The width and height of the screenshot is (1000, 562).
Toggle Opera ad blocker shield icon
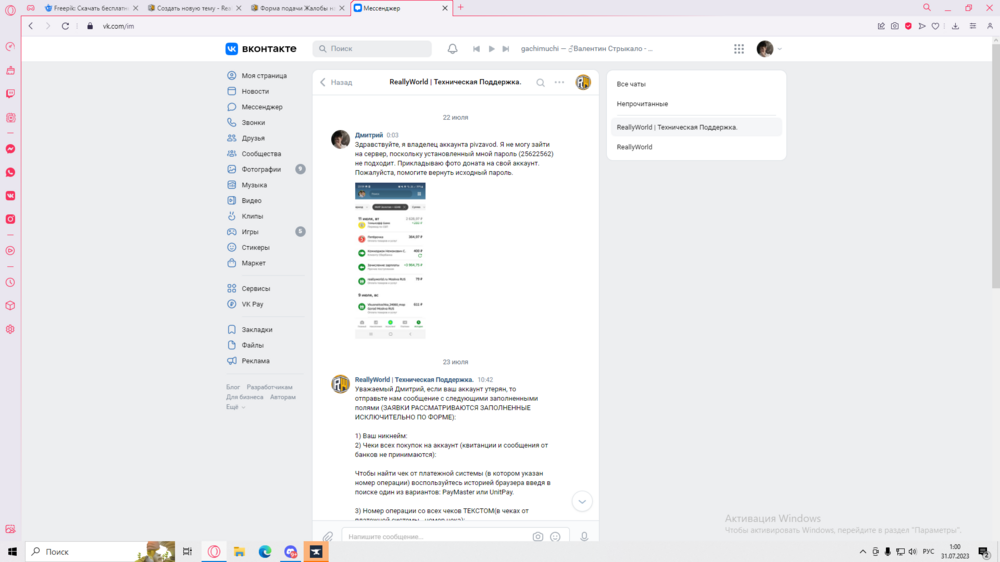pos(908,26)
